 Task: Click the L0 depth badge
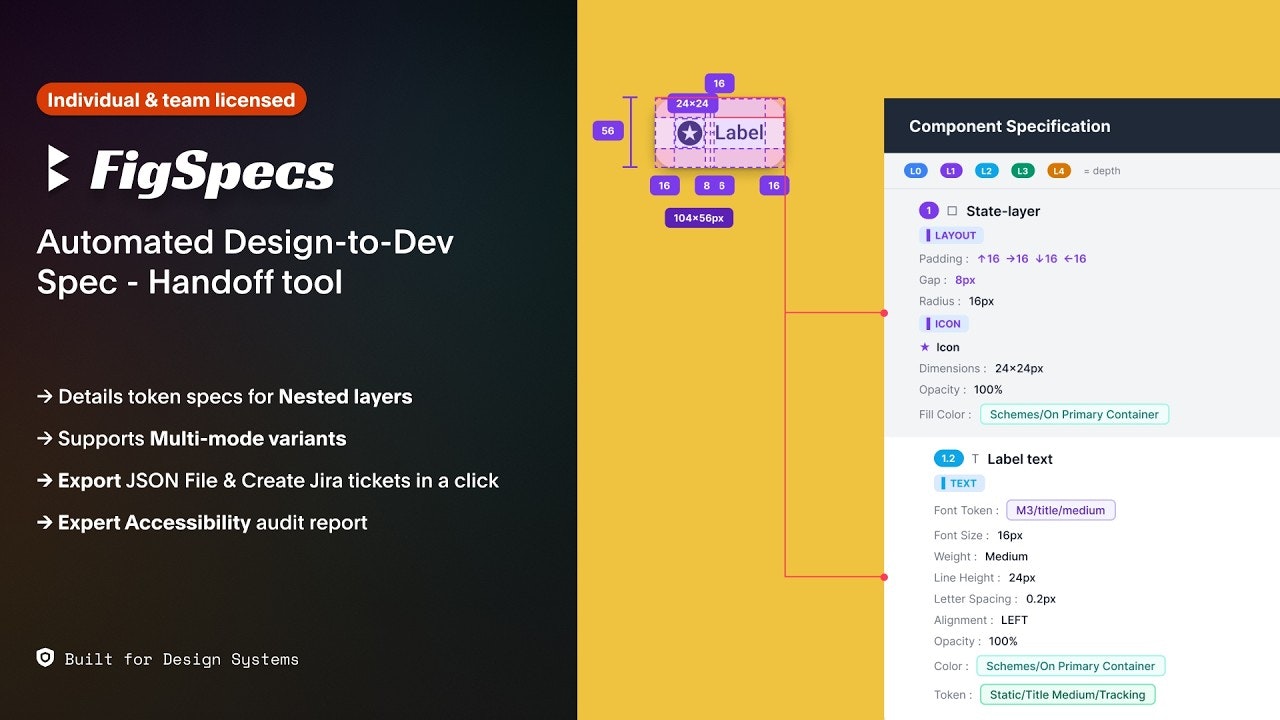tap(915, 171)
